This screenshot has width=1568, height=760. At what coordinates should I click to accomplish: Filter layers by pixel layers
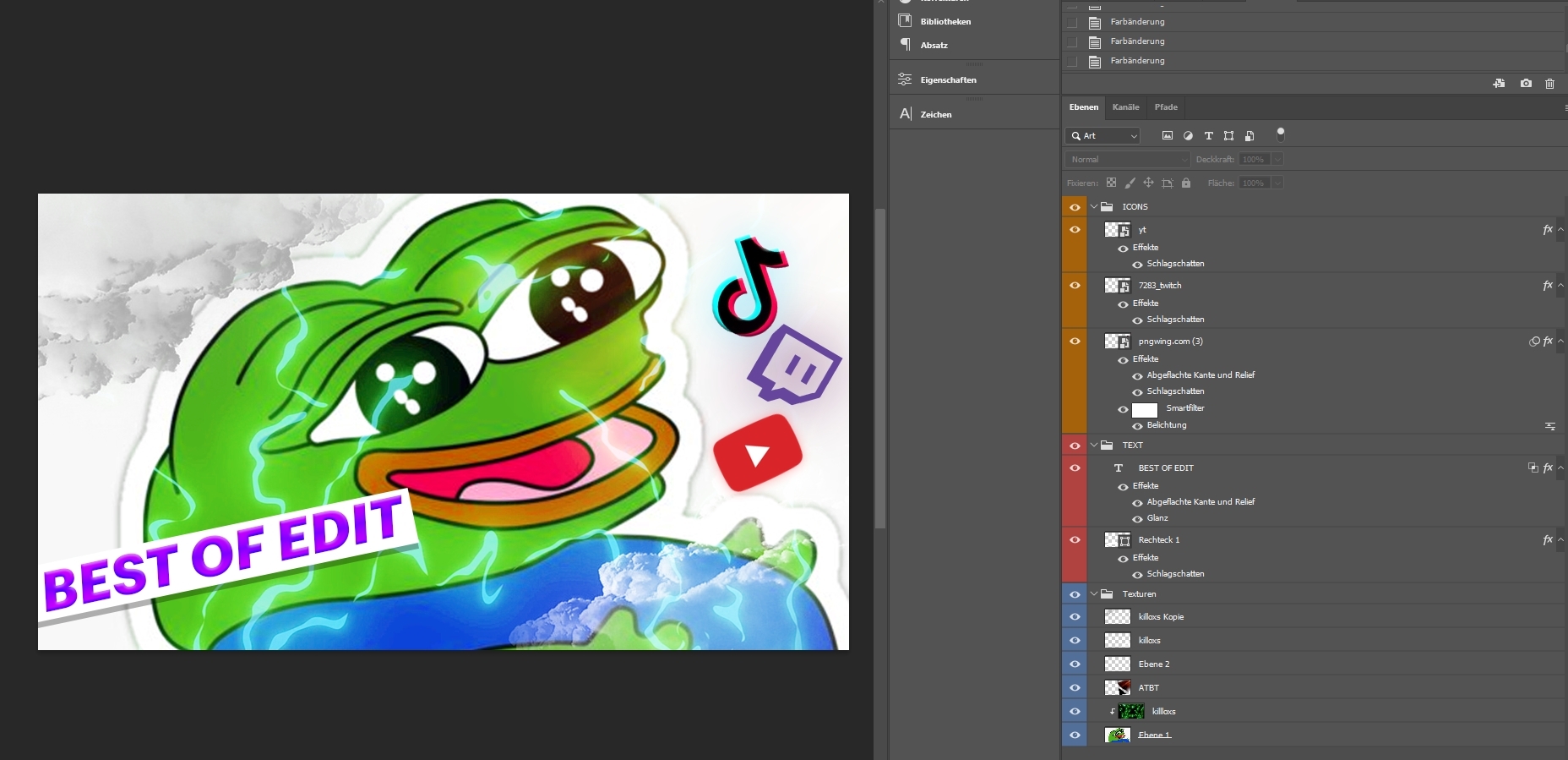pyautogui.click(x=1168, y=135)
